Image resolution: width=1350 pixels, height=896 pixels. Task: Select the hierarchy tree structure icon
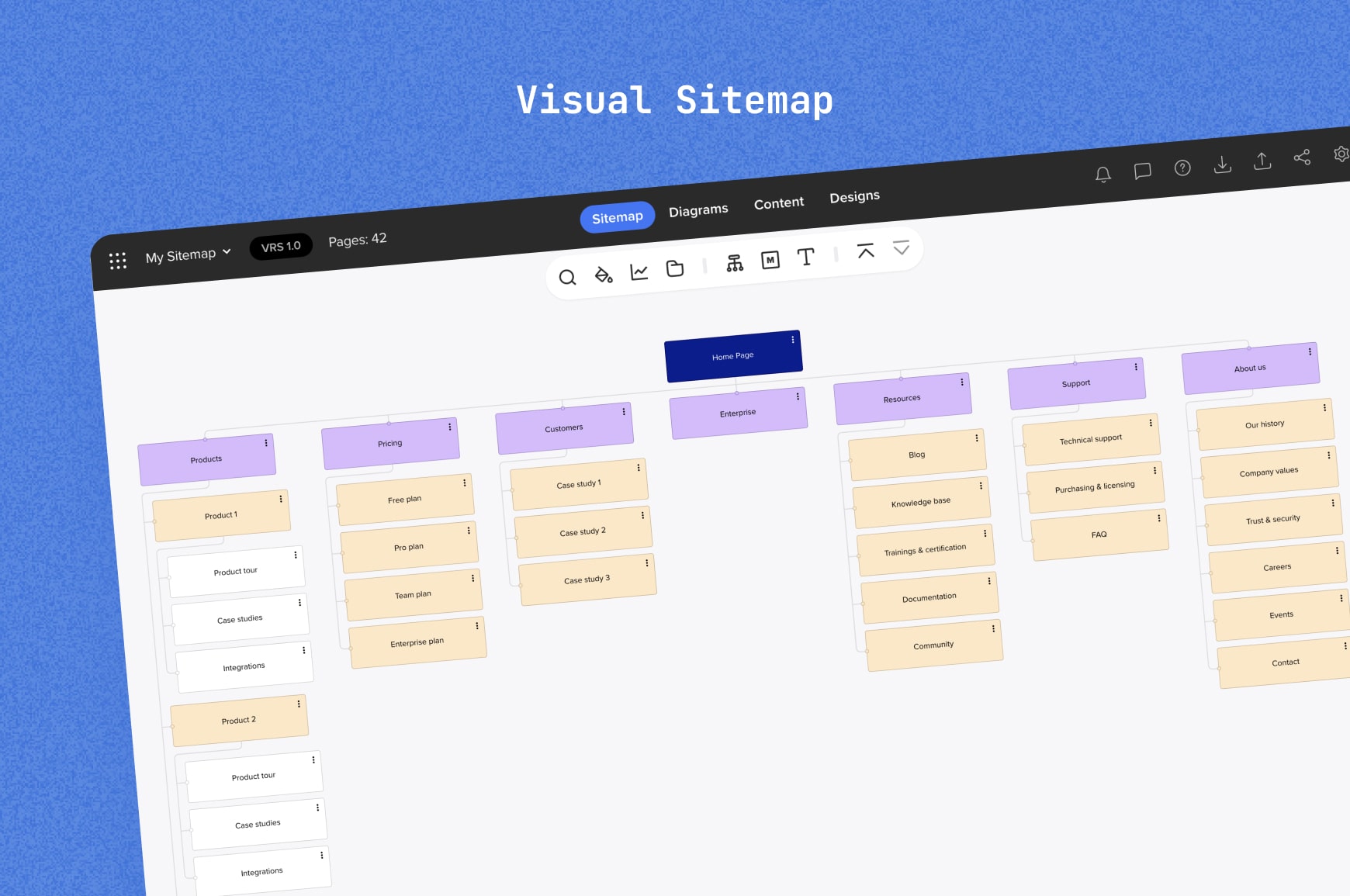click(734, 264)
